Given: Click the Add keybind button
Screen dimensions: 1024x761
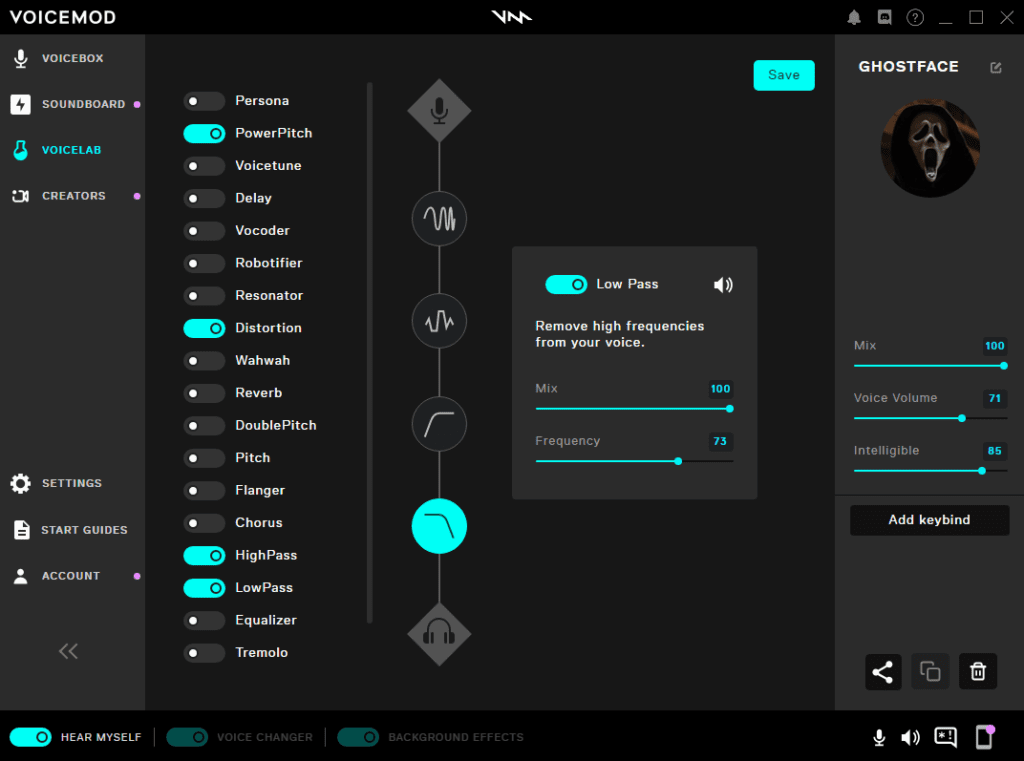Looking at the screenshot, I should tap(929, 520).
